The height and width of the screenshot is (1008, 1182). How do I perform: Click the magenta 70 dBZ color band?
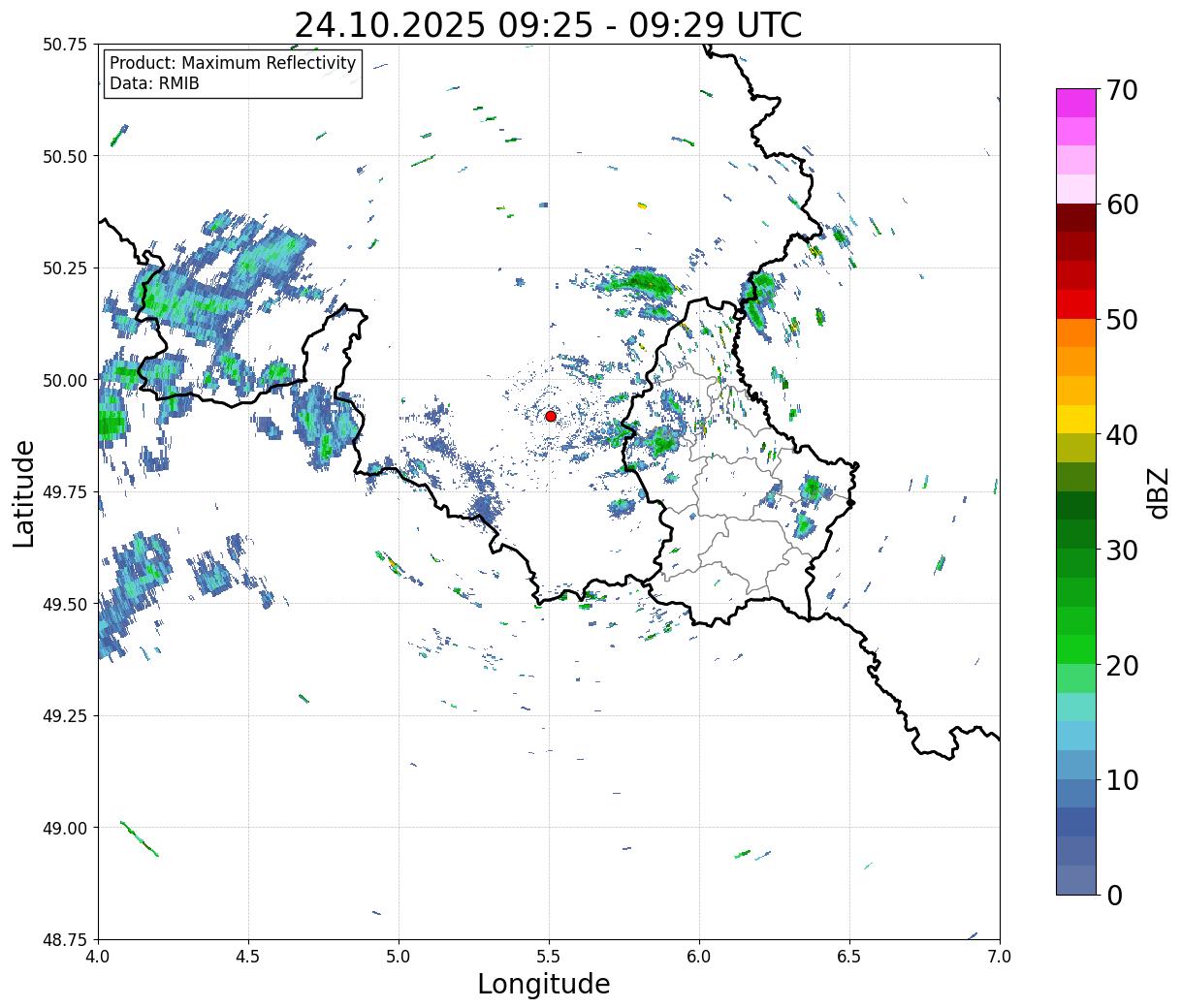pyautogui.click(x=1076, y=103)
